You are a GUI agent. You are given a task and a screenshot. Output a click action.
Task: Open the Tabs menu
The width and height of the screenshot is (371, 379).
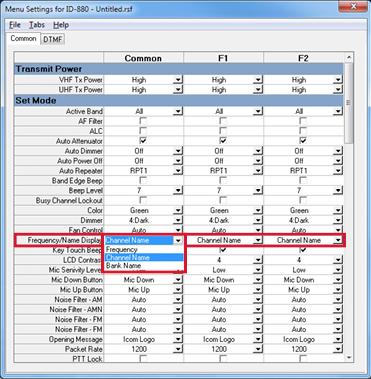pos(37,25)
